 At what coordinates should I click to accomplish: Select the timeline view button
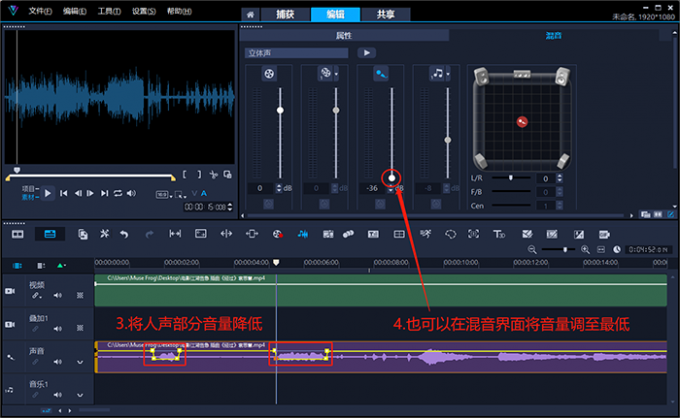pyautogui.click(x=50, y=234)
